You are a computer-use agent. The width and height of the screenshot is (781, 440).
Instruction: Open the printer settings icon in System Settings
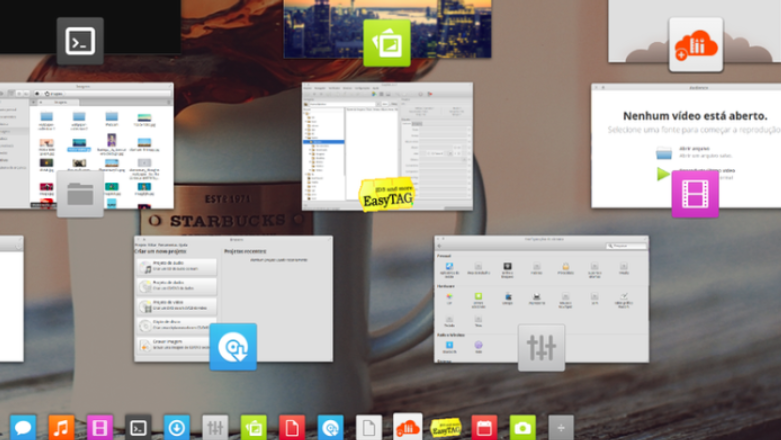point(536,298)
